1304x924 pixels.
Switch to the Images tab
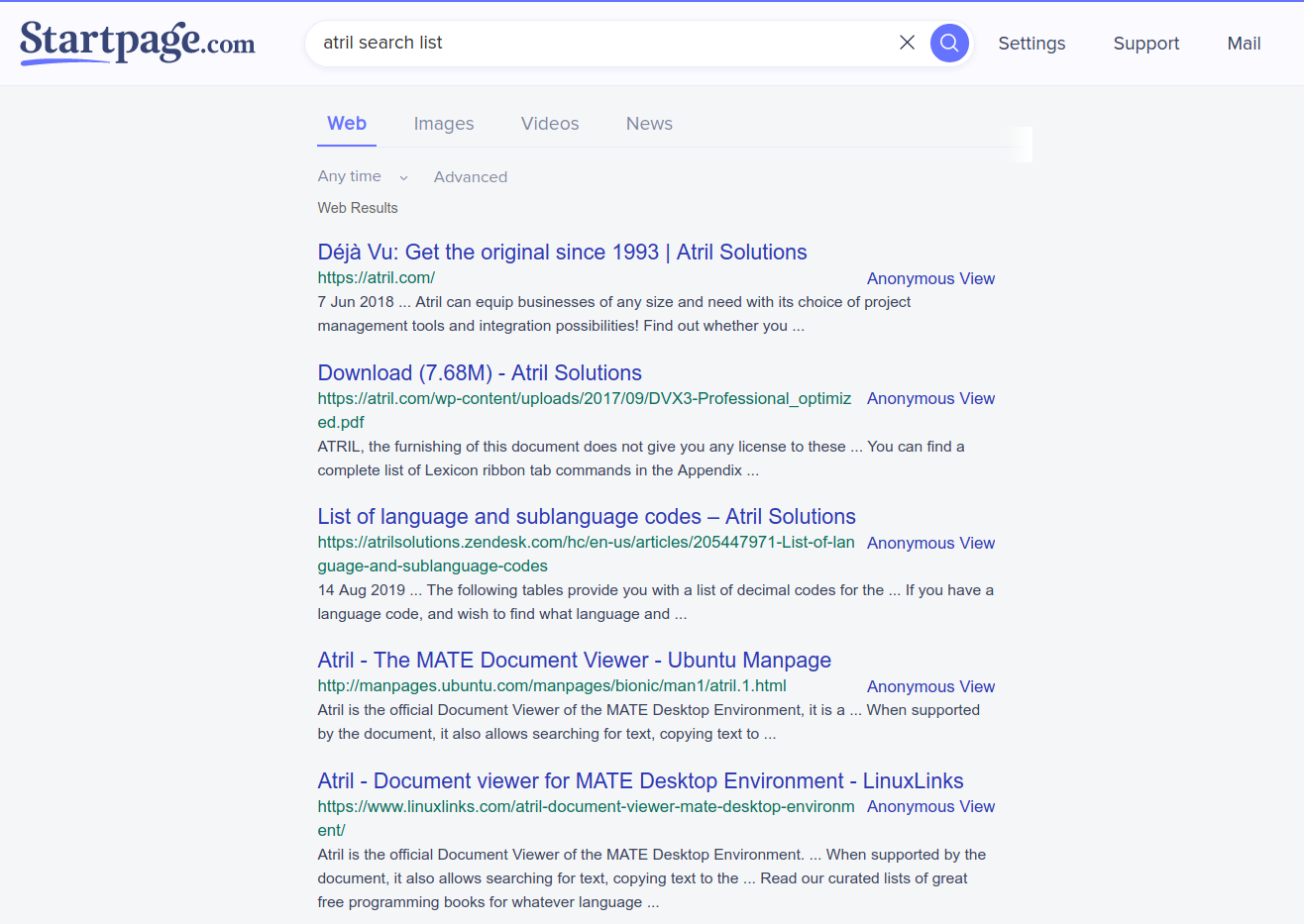[444, 124]
